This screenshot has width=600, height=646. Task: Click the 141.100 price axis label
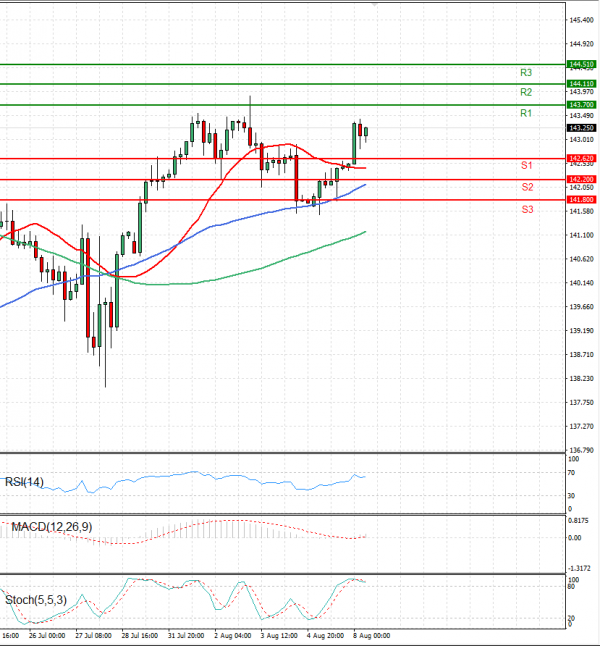point(581,235)
